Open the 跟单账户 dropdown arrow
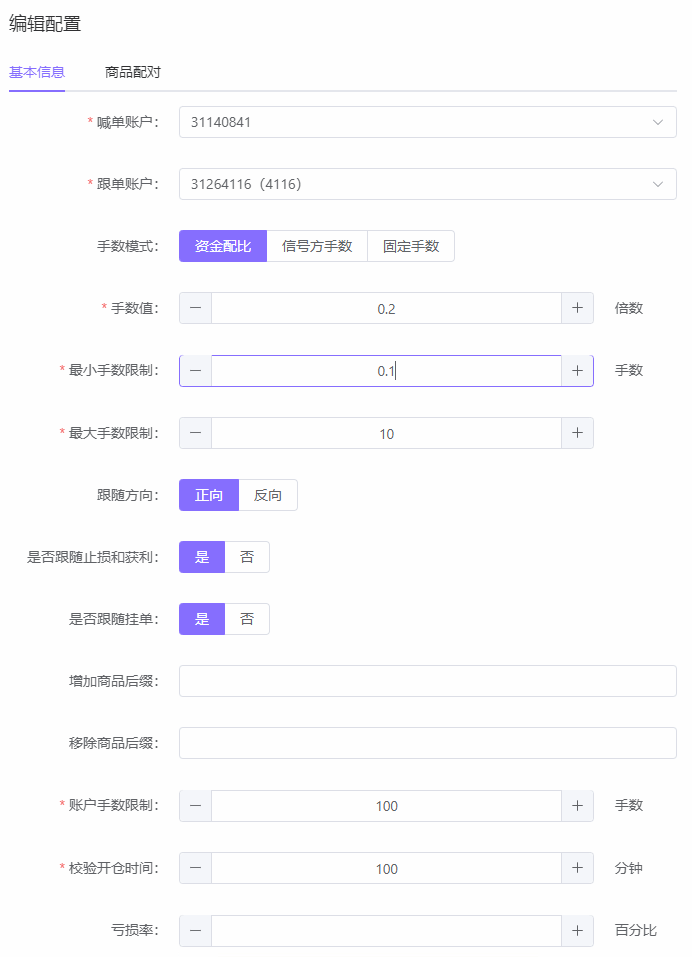Viewport: 692px width, 957px height. tap(657, 184)
